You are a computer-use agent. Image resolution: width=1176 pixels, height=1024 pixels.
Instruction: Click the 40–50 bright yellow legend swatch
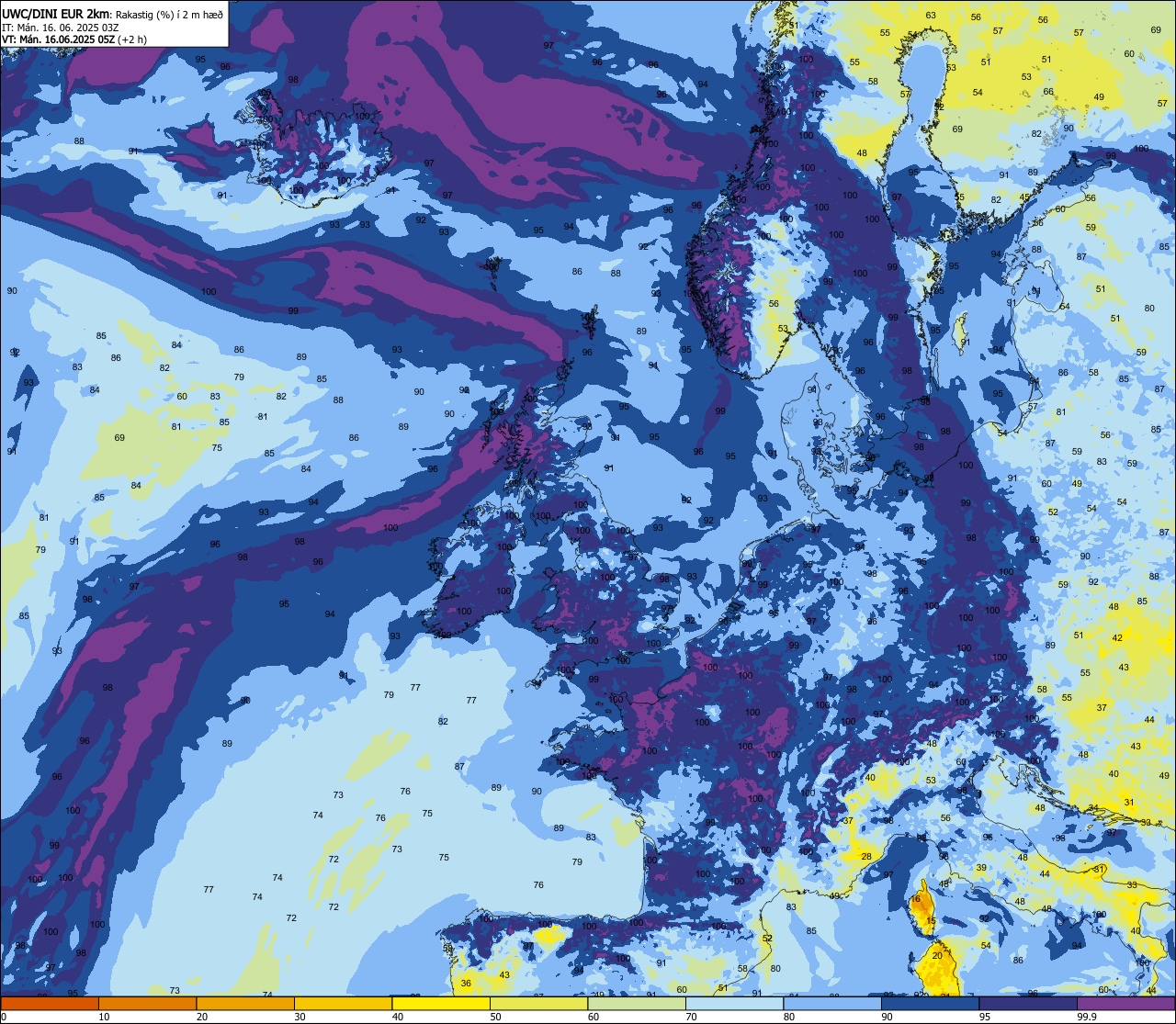pyautogui.click(x=441, y=1004)
